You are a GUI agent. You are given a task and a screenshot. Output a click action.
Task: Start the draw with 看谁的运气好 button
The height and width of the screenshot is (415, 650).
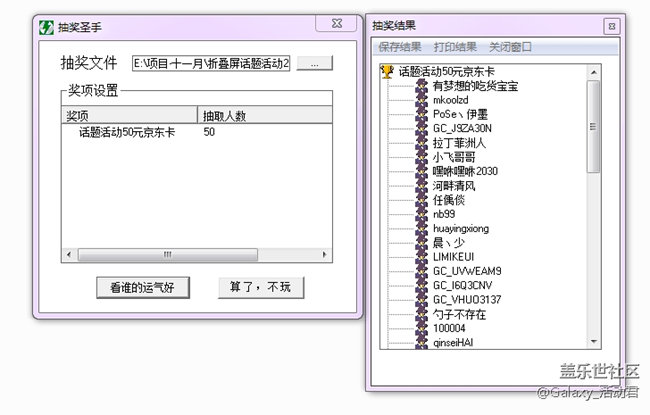143,288
